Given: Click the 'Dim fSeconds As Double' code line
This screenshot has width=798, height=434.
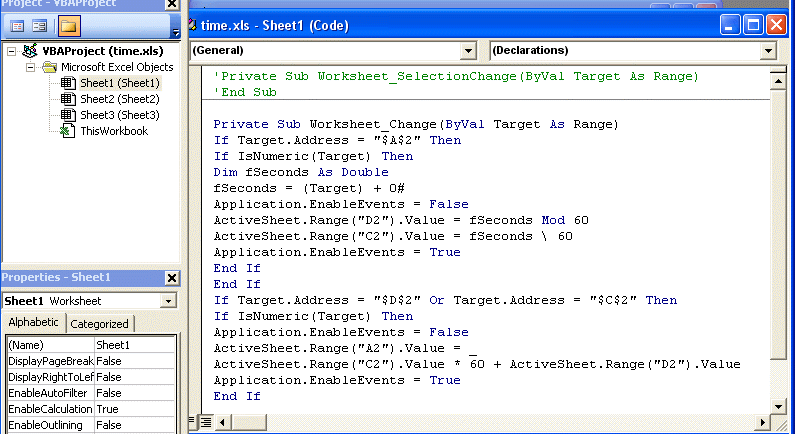Looking at the screenshot, I should 301,172.
